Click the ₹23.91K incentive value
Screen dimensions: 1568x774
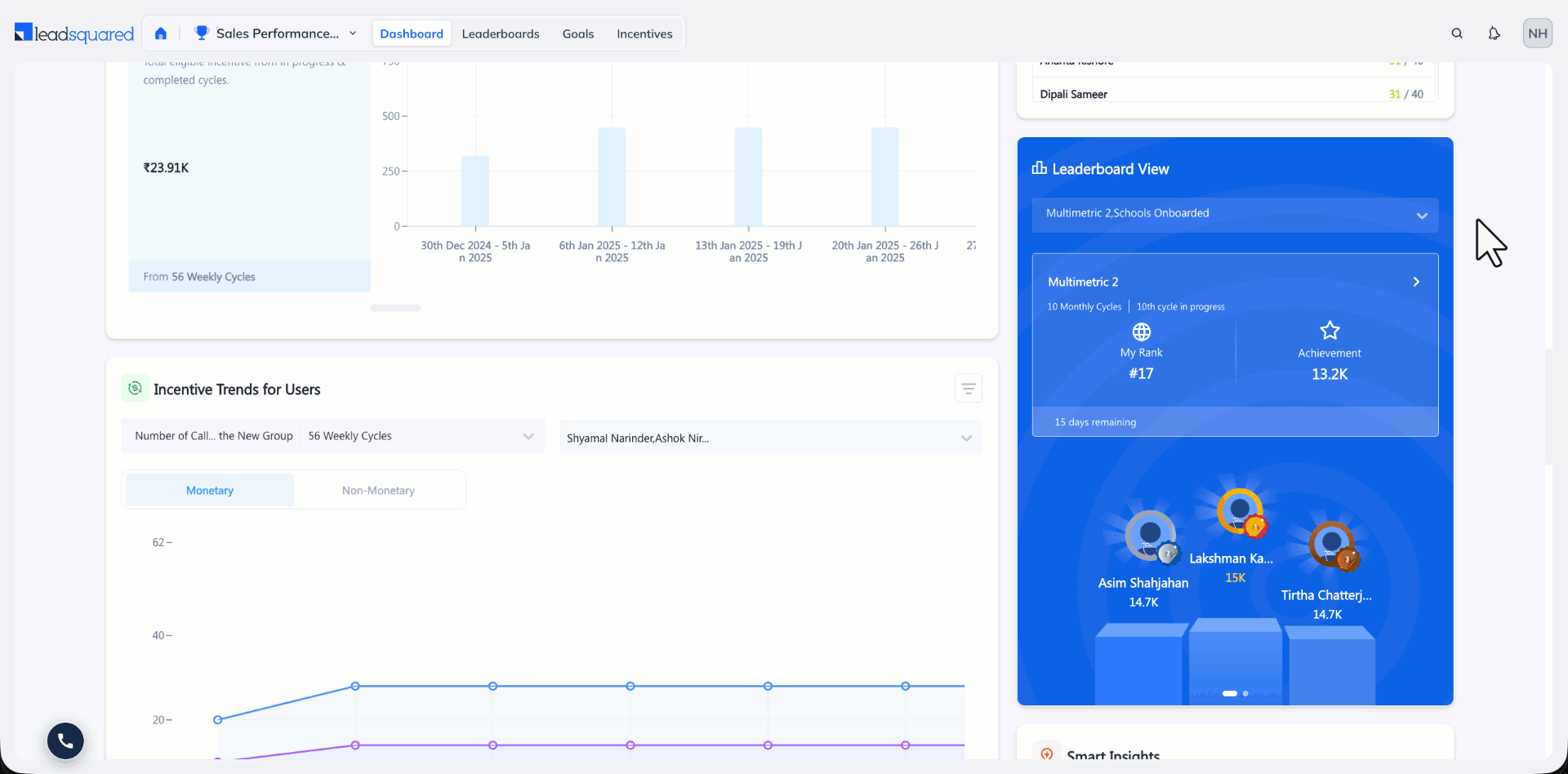coord(166,167)
